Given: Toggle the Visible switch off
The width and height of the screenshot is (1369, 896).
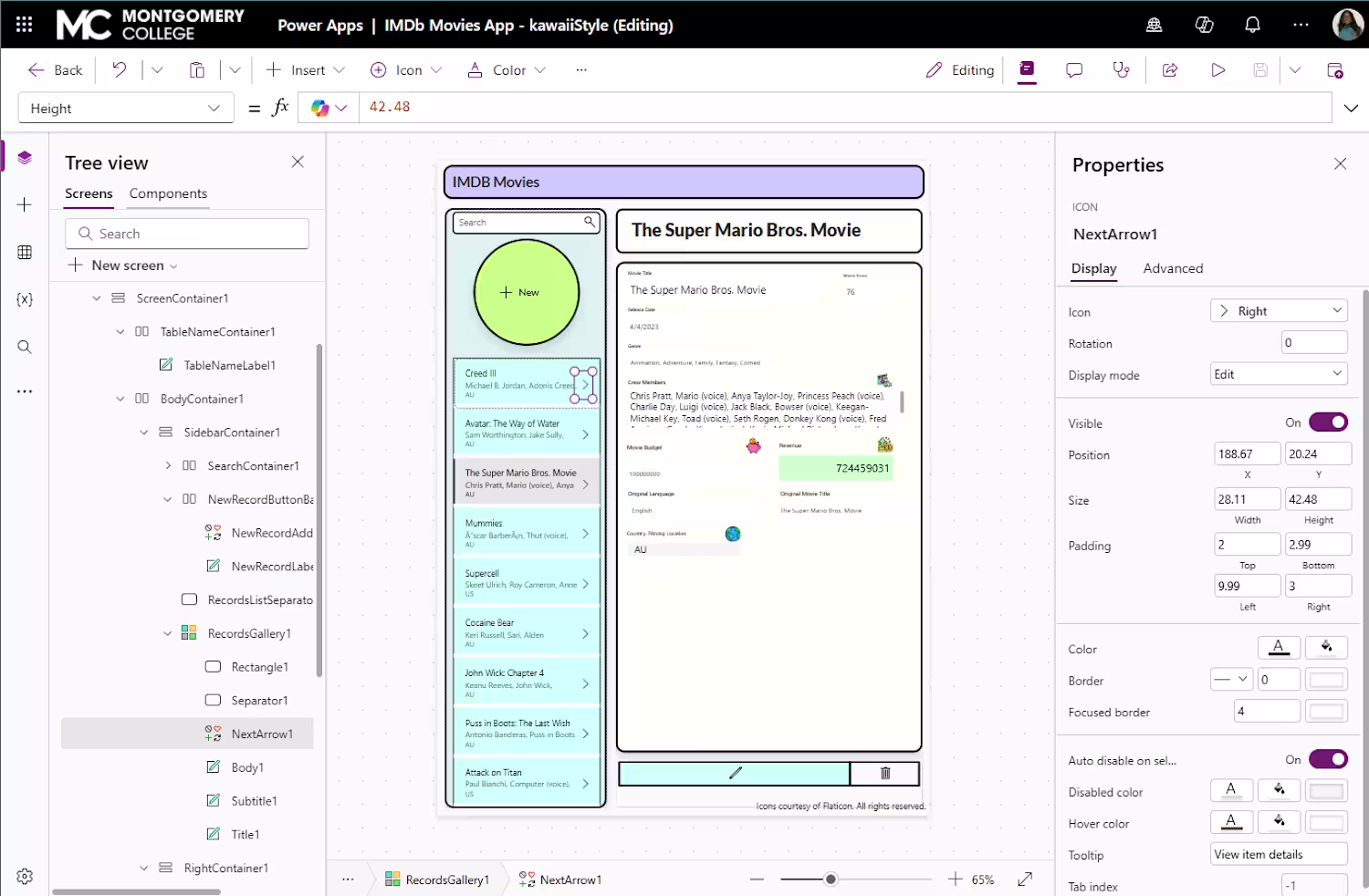Looking at the screenshot, I should coord(1328,422).
